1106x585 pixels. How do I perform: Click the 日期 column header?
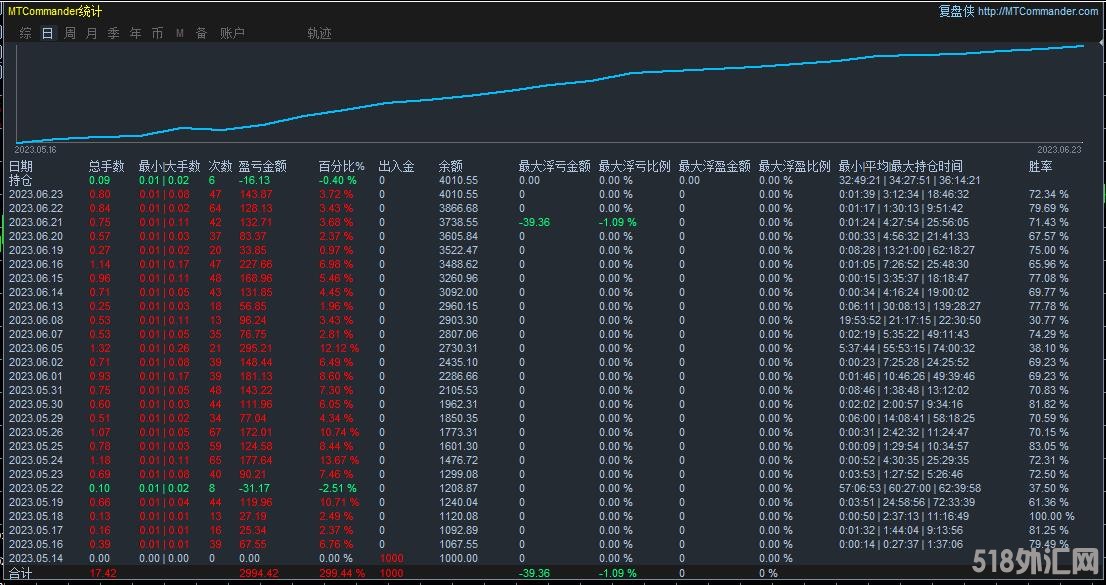coord(21,166)
